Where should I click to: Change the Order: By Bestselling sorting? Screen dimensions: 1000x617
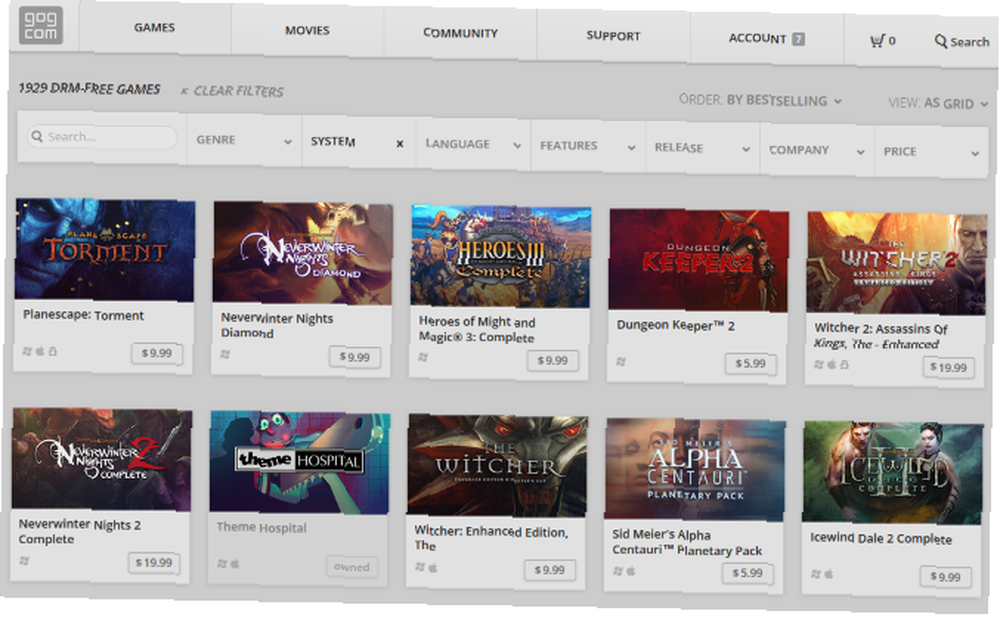click(x=760, y=100)
